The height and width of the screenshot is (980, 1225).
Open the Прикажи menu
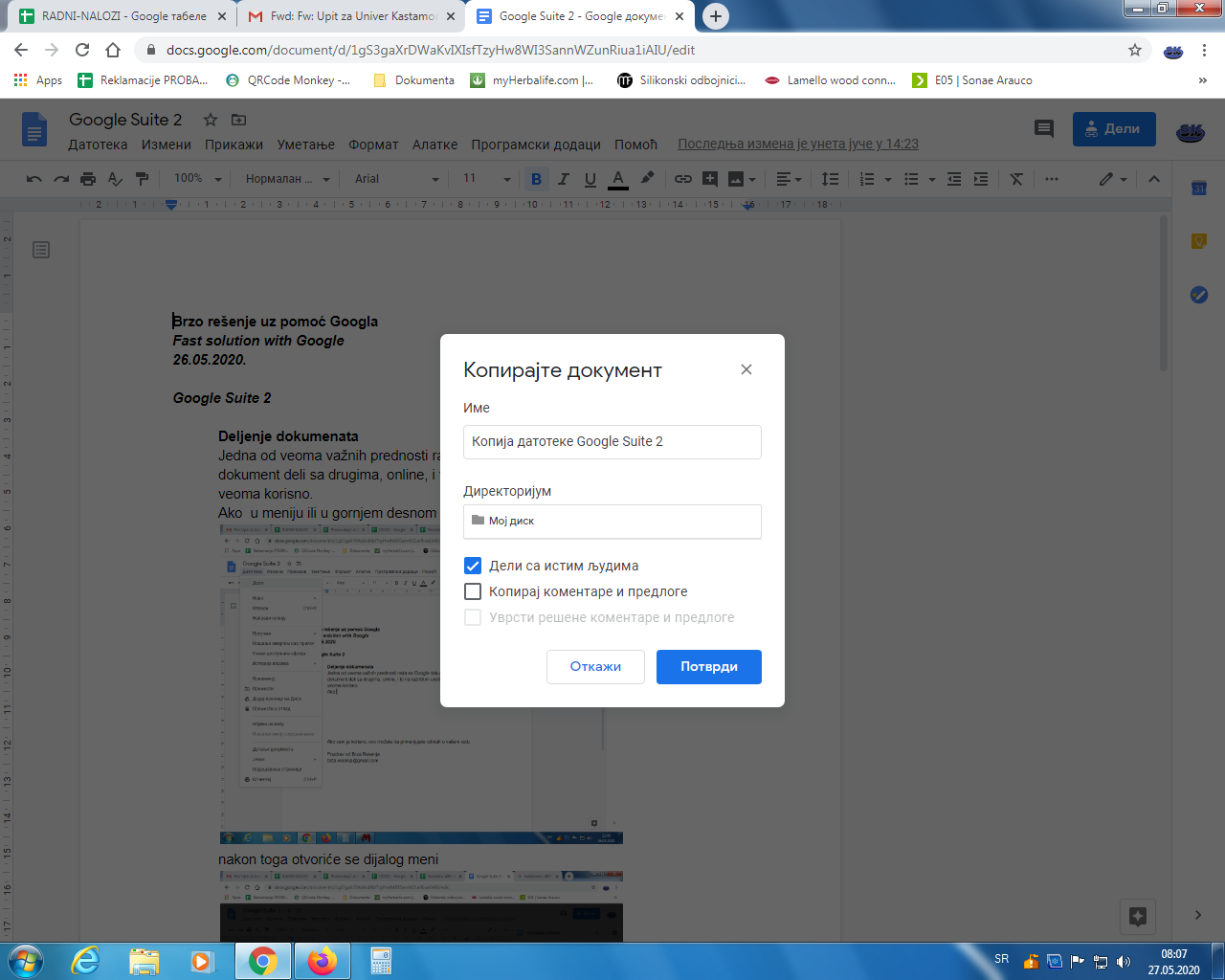(234, 145)
